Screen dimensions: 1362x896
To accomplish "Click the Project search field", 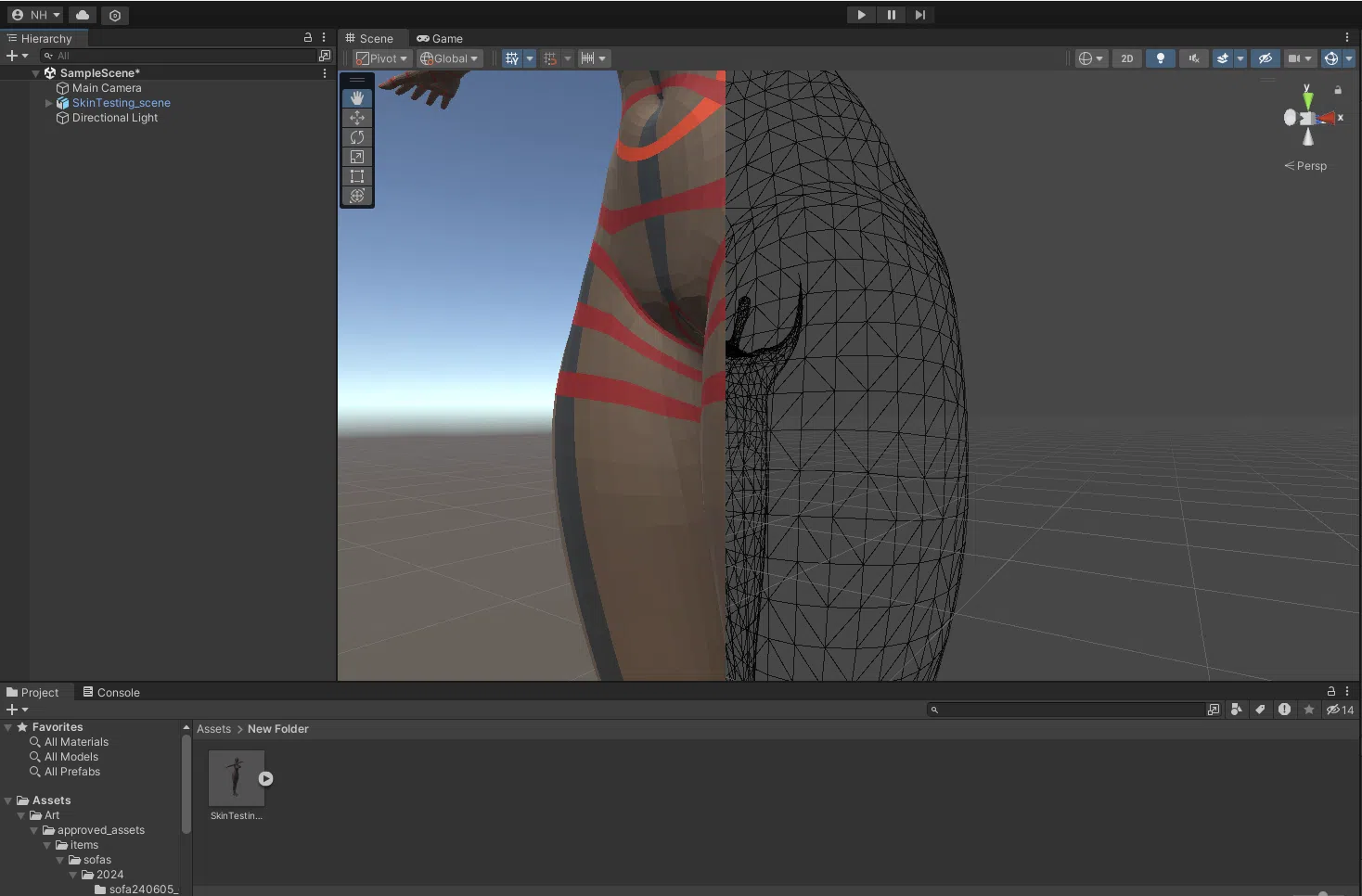I will (x=1066, y=710).
